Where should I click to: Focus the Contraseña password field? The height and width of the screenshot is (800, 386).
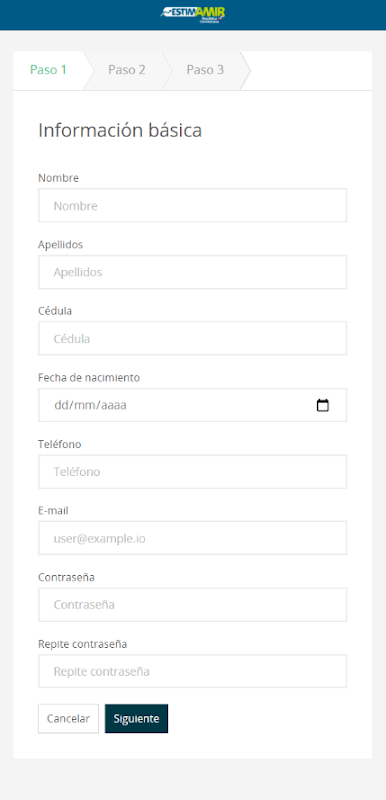click(x=193, y=605)
